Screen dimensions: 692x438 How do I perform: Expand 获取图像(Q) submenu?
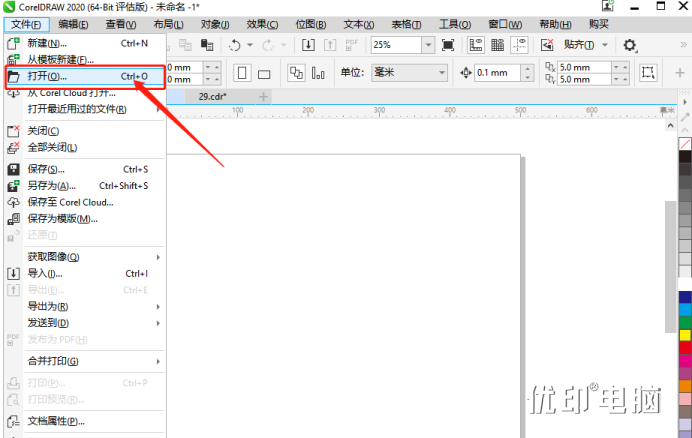(x=85, y=257)
